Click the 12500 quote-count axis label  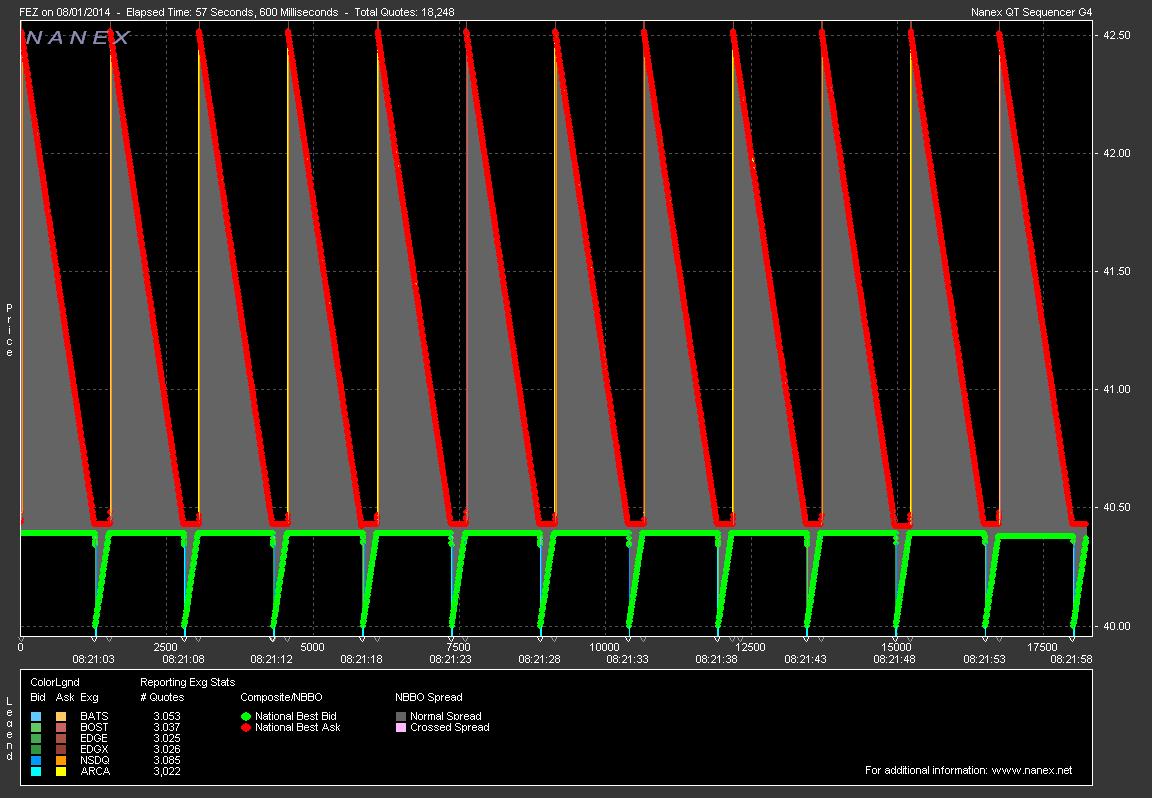pos(750,647)
